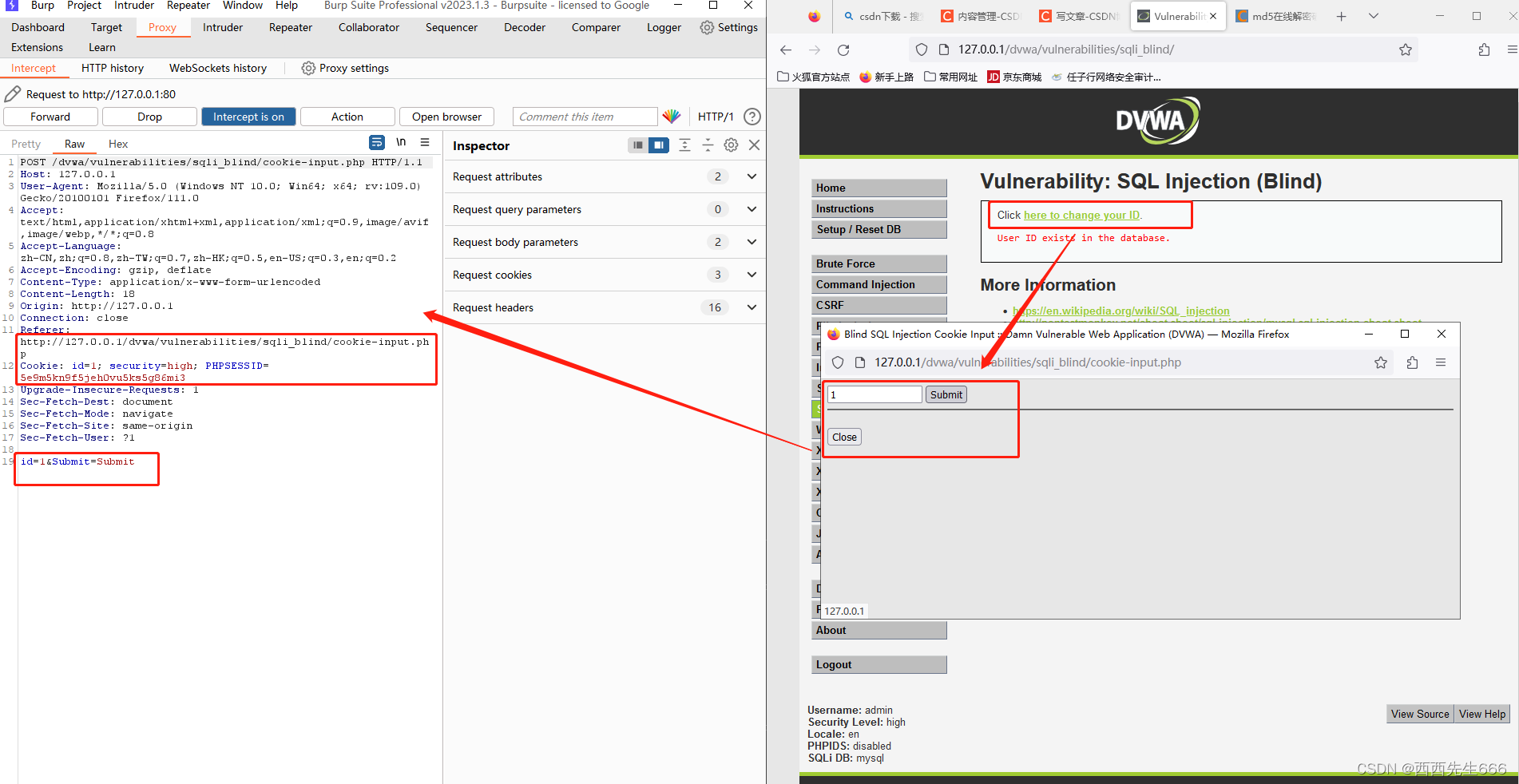This screenshot has width=1519, height=784.
Task: Open Proxy settings
Action: click(x=345, y=68)
